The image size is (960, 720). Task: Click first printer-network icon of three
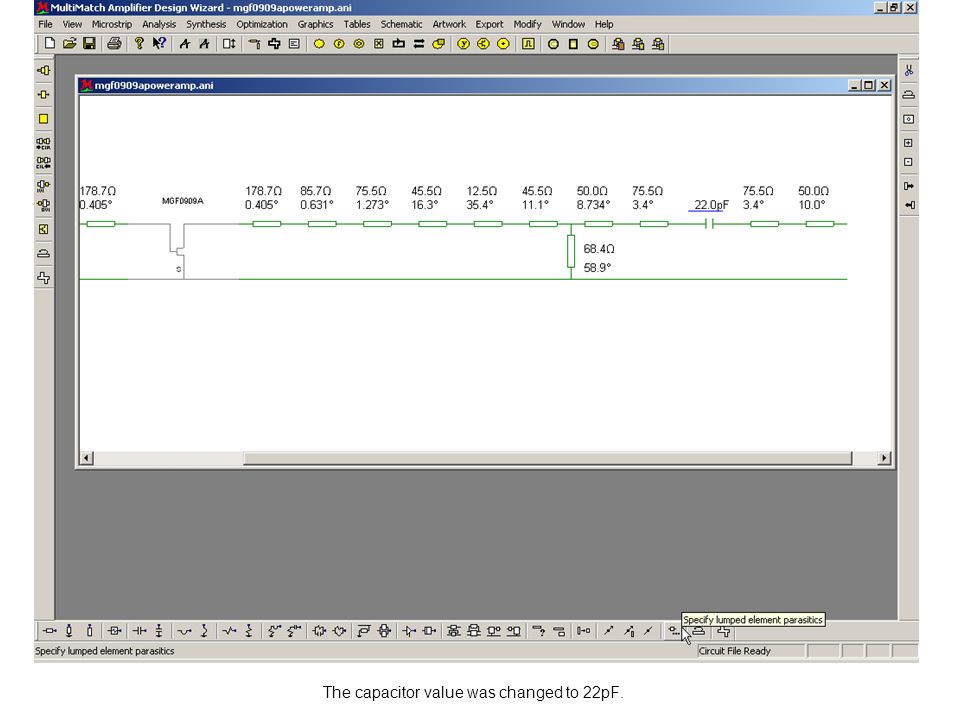point(618,43)
